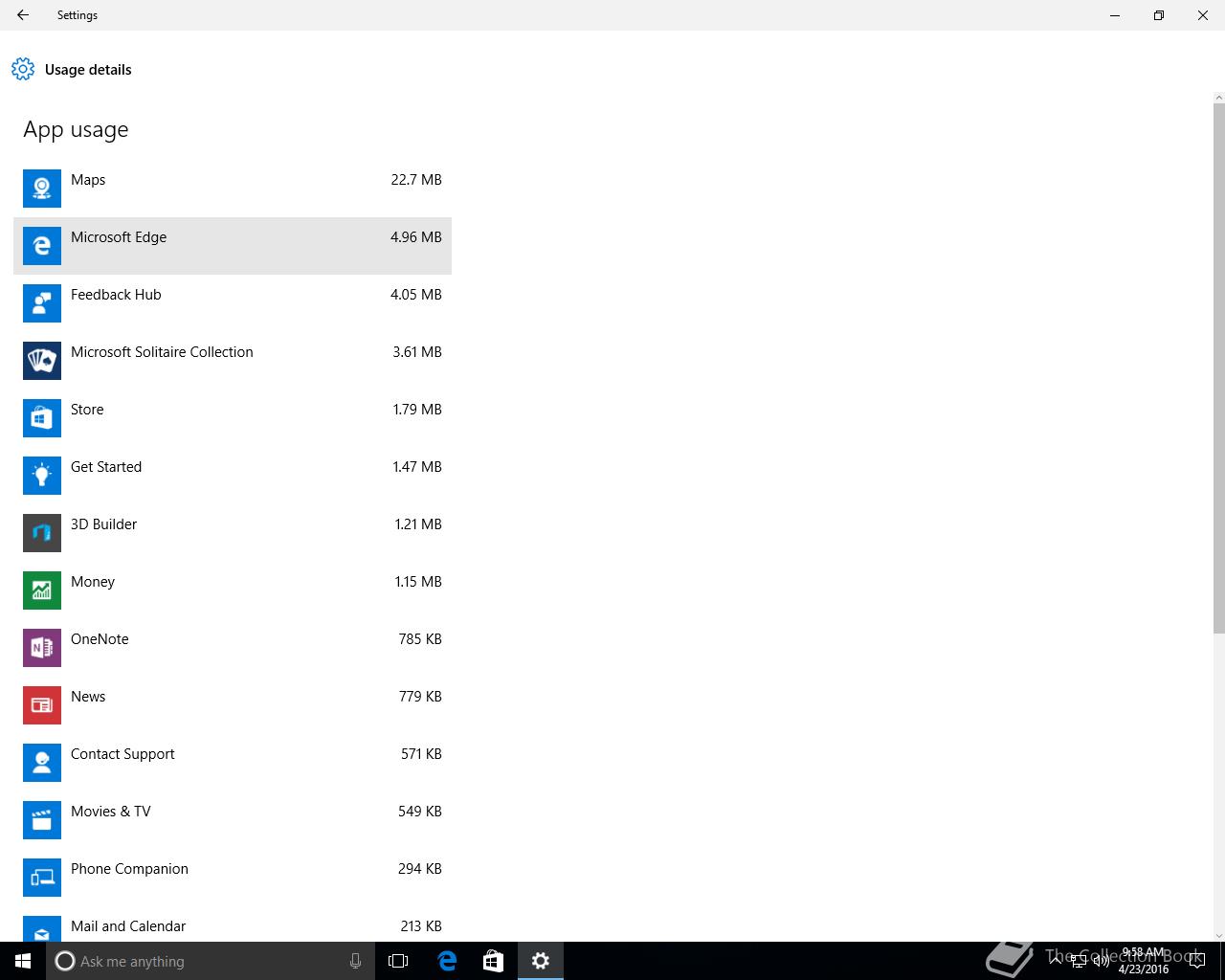Click the Money chart icon

[42, 590]
